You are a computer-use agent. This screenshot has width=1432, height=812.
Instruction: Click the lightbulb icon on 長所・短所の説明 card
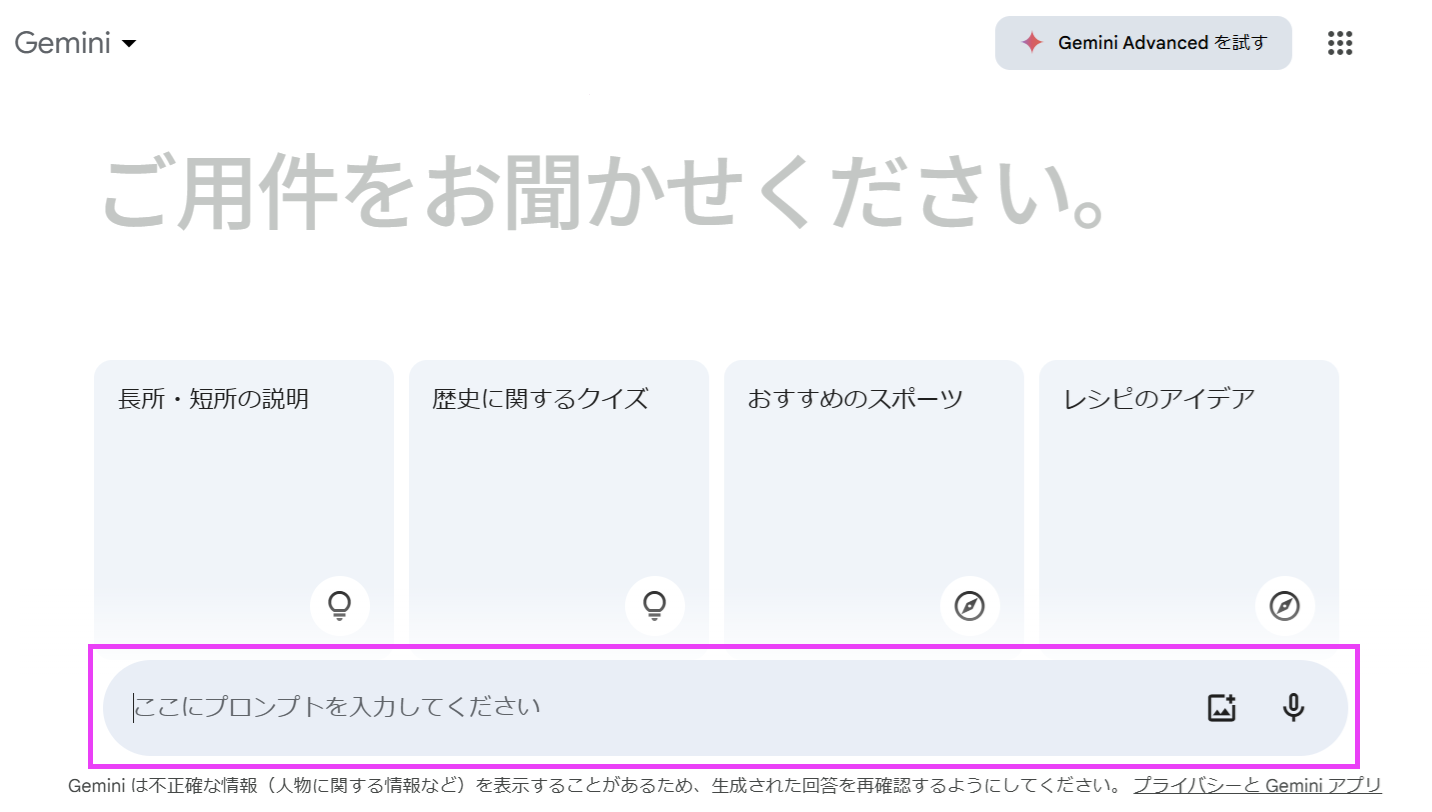click(340, 605)
